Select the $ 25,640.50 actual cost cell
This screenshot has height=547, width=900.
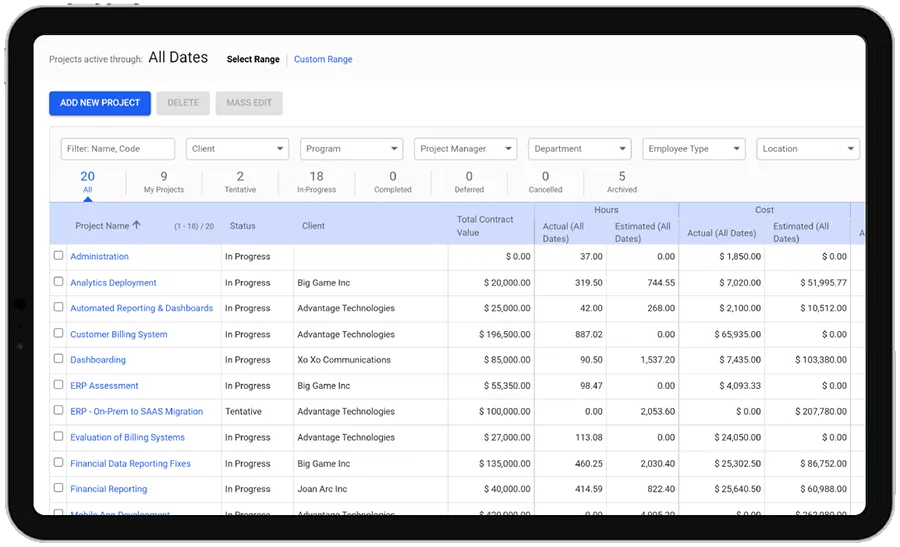722,489
